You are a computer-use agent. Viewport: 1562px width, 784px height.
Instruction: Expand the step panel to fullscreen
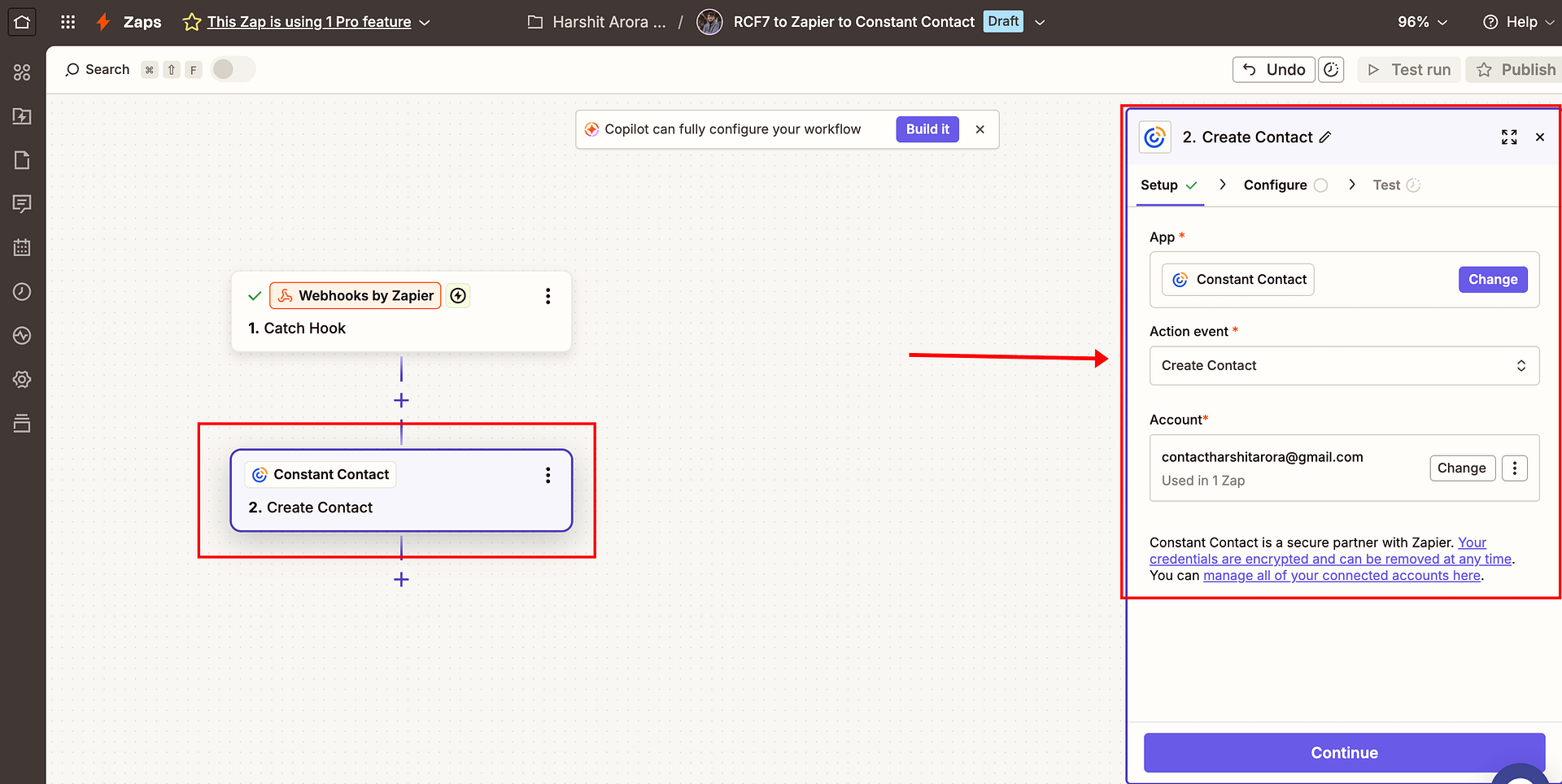coord(1509,137)
